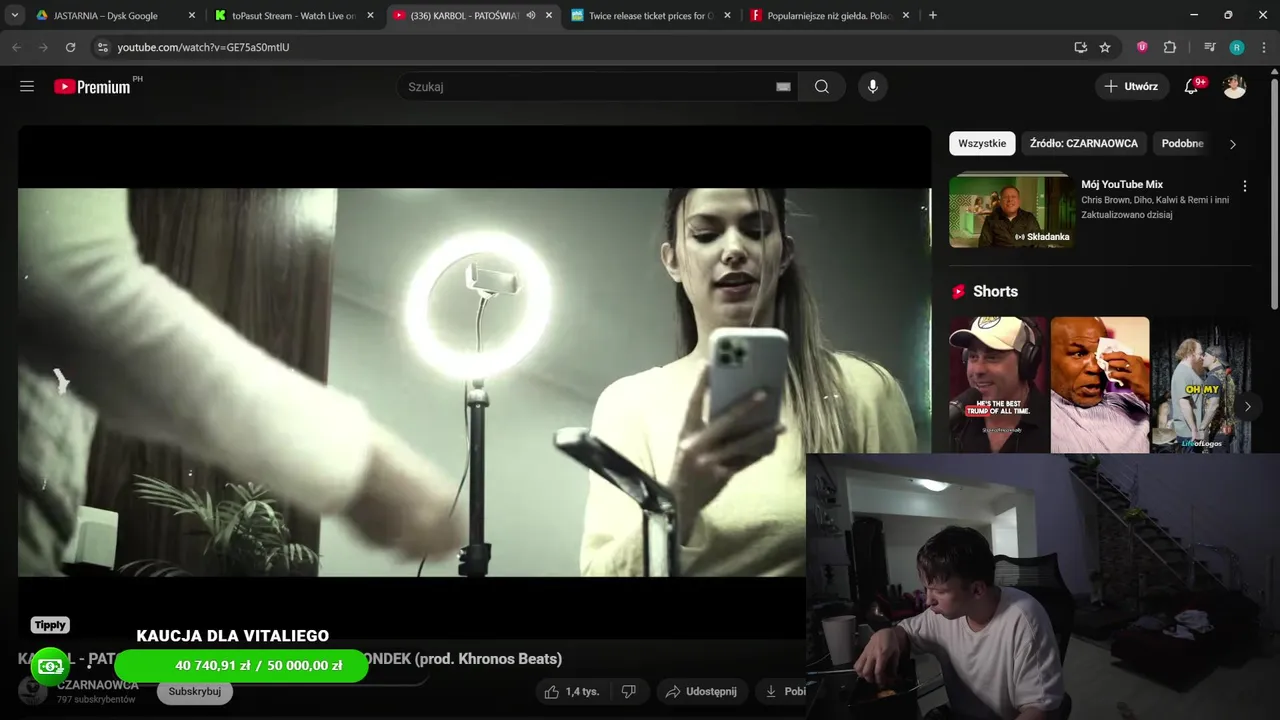Click the Udostępnij share button
The image size is (1280, 720).
tap(701, 691)
